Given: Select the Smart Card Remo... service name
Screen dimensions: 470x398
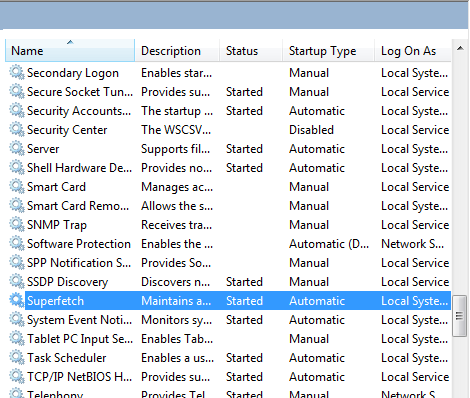Looking at the screenshot, I should (78, 206).
